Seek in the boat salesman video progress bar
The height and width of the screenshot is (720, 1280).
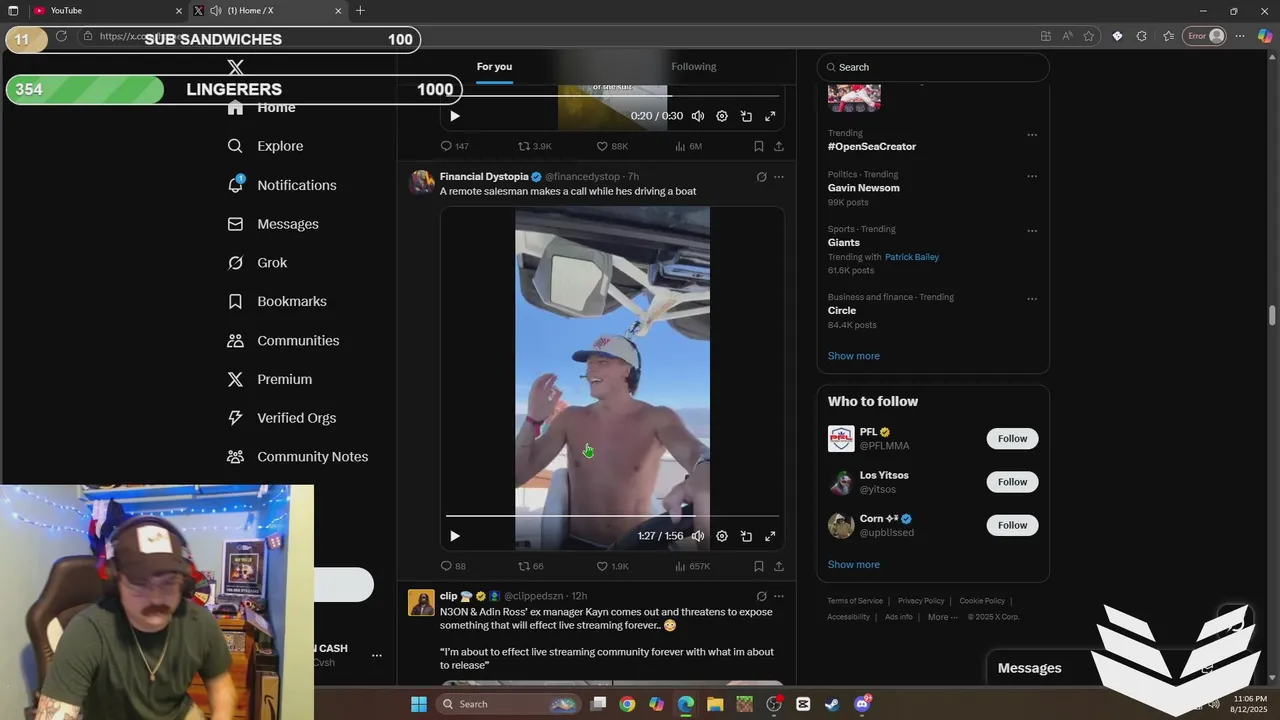[612, 516]
